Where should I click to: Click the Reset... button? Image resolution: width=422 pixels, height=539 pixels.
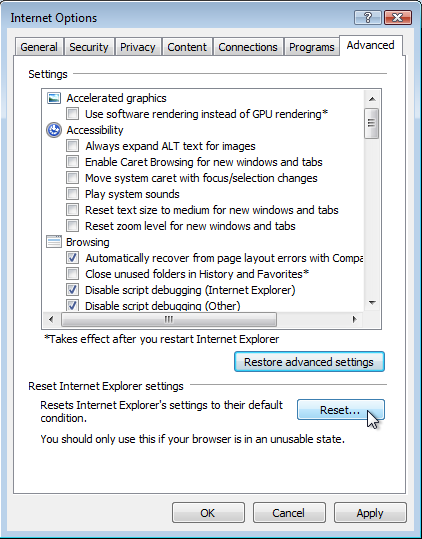click(x=341, y=409)
